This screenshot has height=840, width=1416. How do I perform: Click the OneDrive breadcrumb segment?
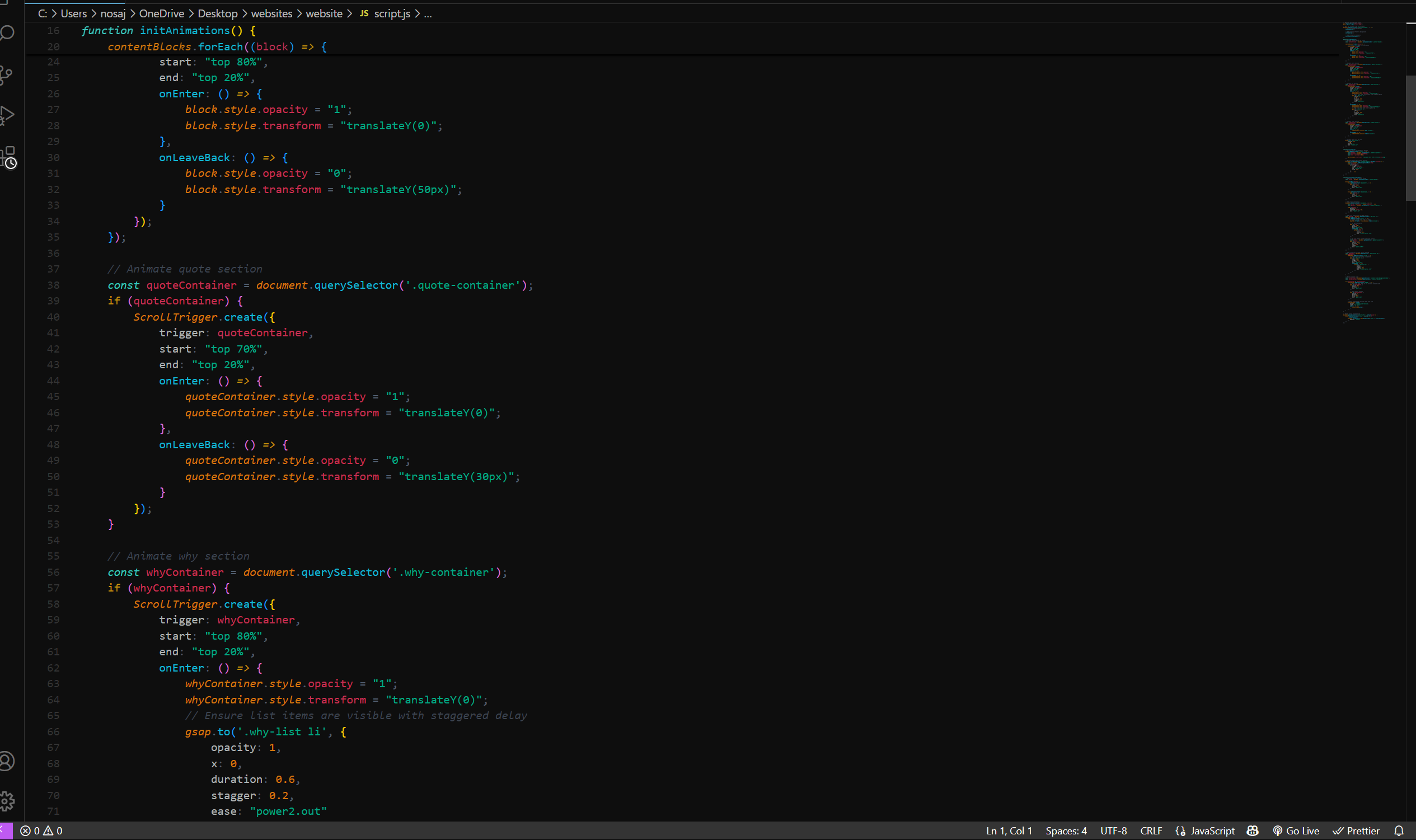coord(161,13)
